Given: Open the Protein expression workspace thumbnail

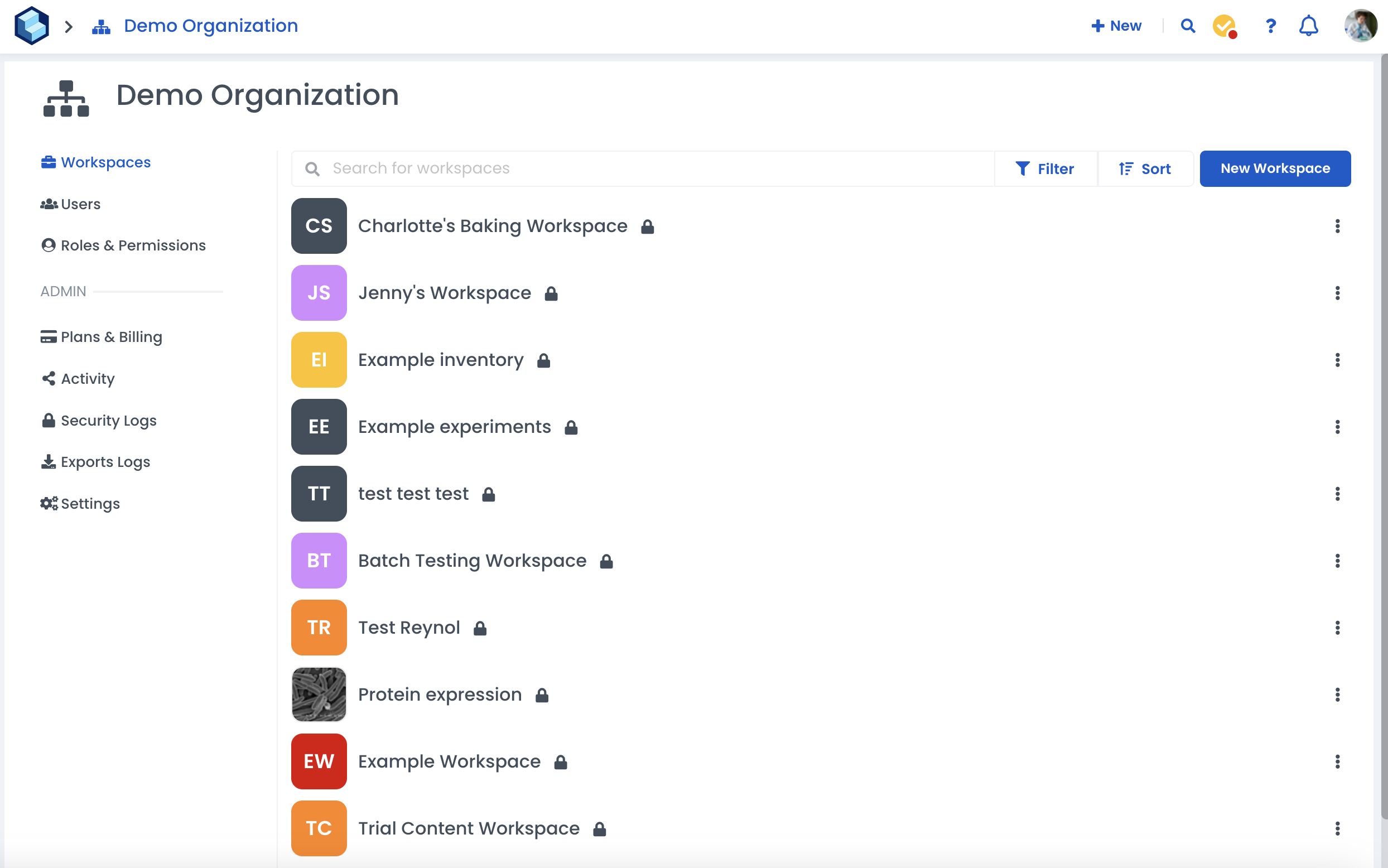Looking at the screenshot, I should tap(319, 695).
